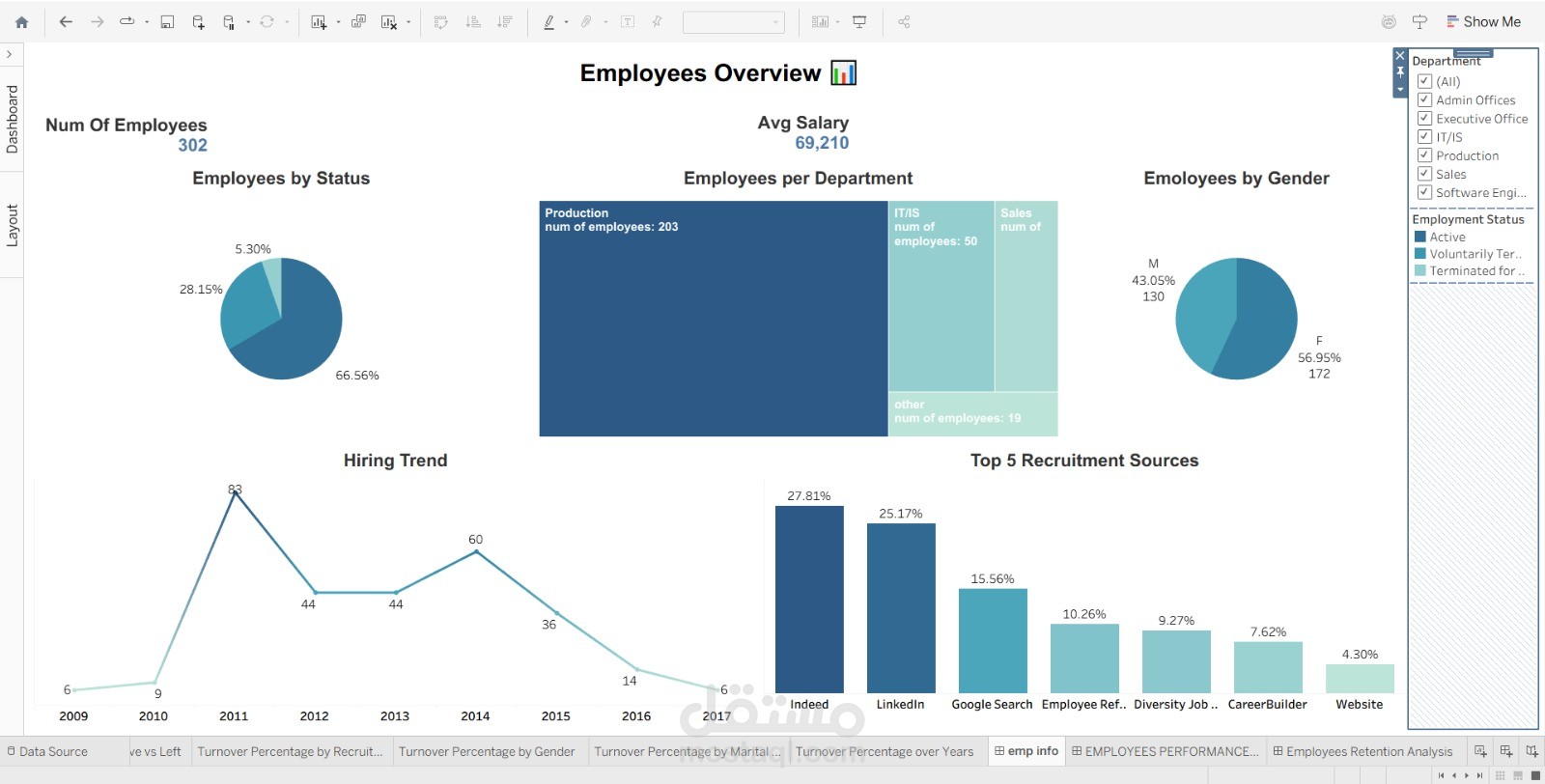Open Turnover Percentage by Gender tab
1545x784 pixels.
click(x=487, y=751)
